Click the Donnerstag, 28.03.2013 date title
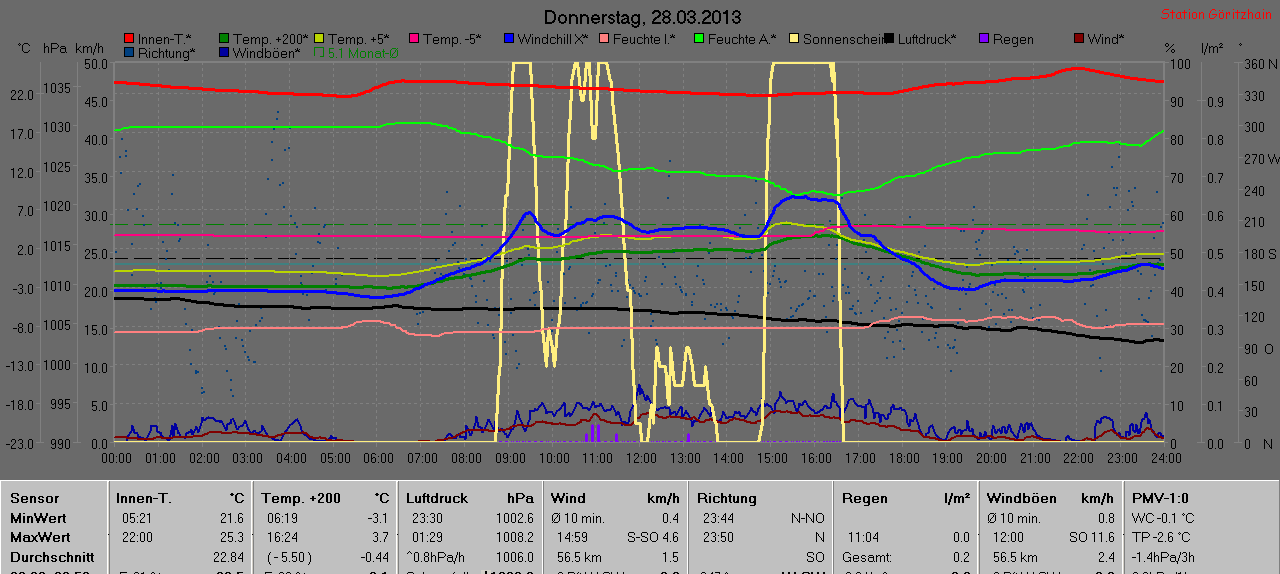The image size is (1280, 574). point(642,17)
